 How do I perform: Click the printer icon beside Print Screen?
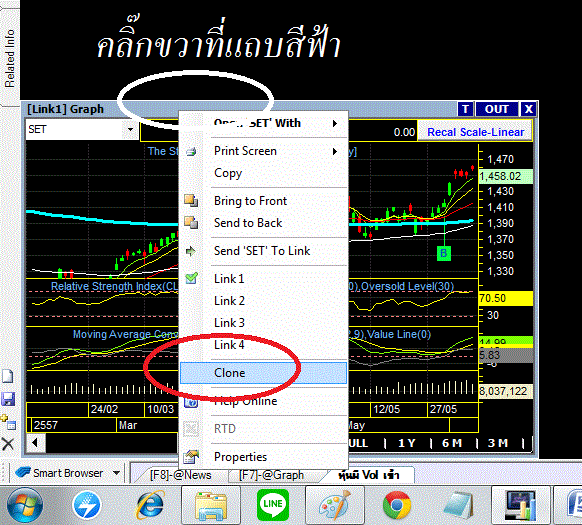tap(191, 151)
